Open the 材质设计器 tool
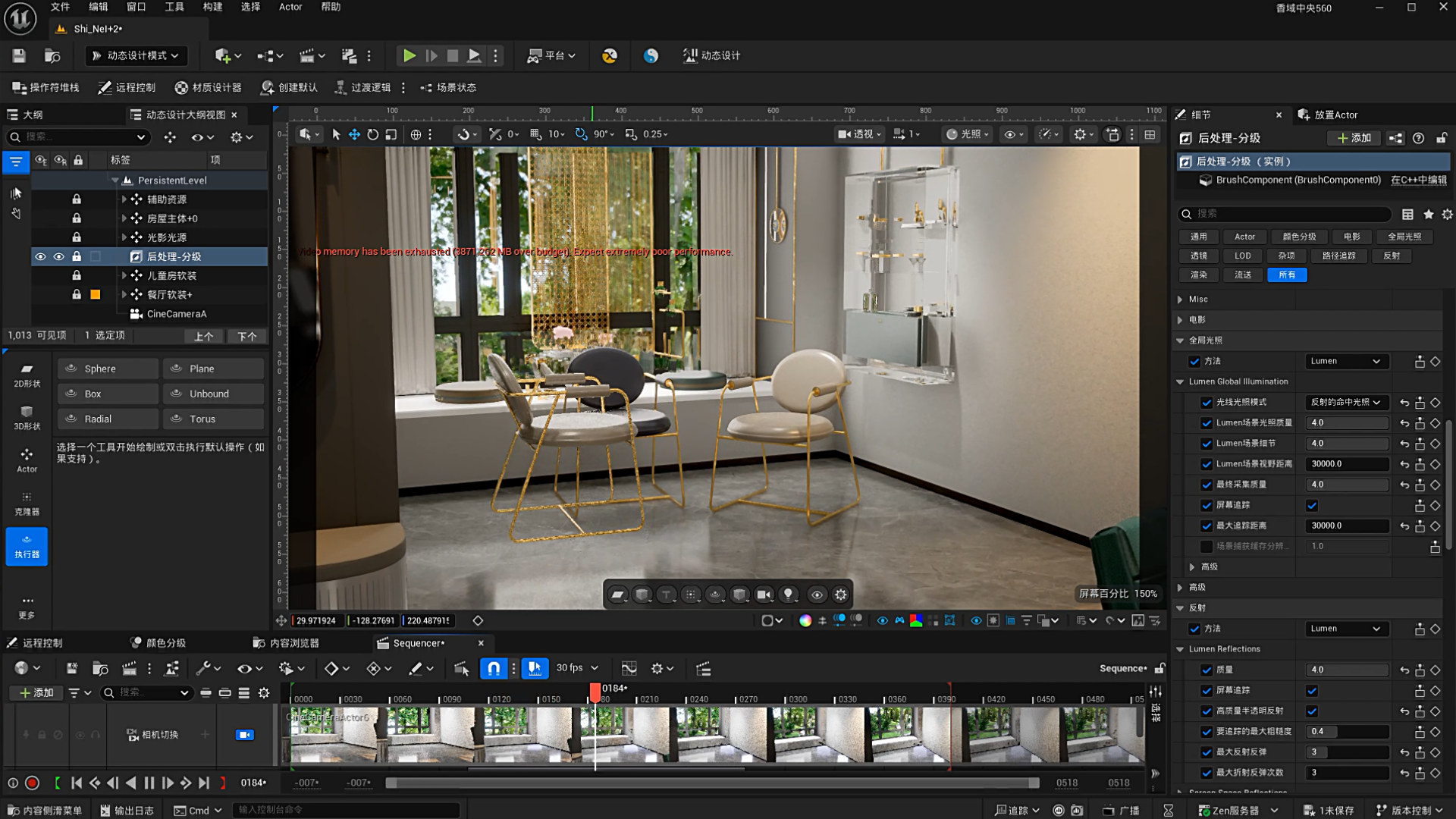1456x819 pixels. 208,87
